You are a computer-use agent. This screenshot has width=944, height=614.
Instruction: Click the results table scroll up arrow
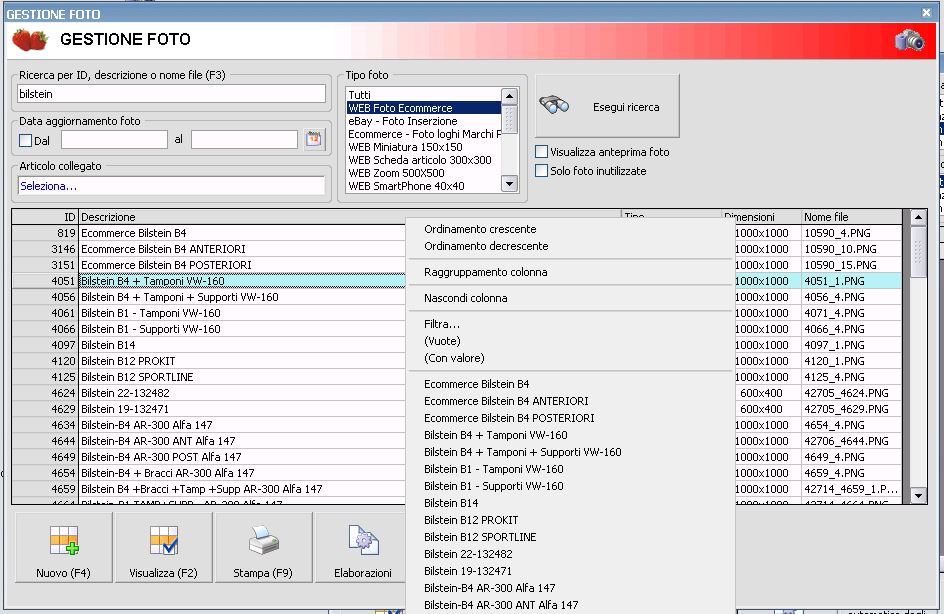point(918,217)
